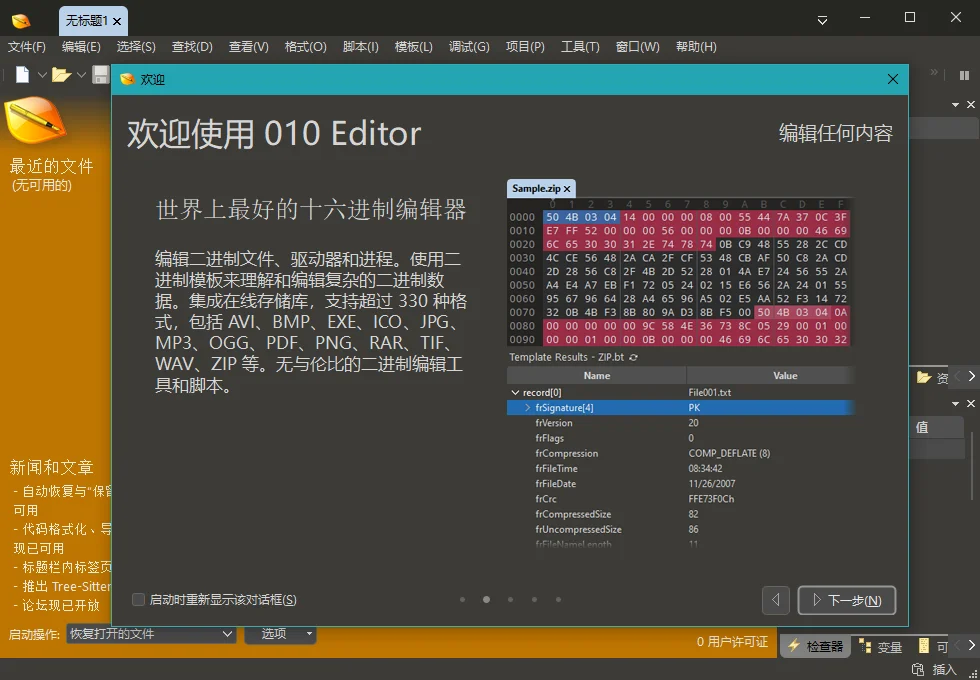Expand the open file dropdown arrow
The width and height of the screenshot is (980, 680).
click(81, 75)
